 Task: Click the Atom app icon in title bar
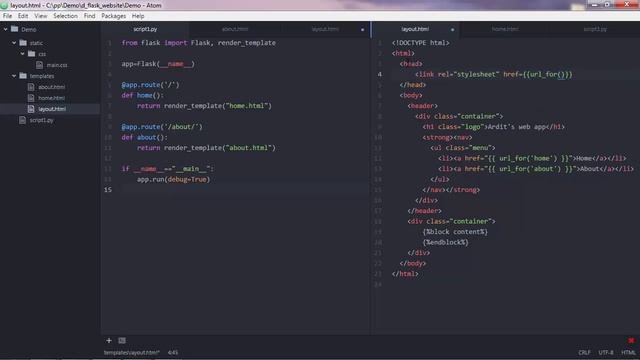(x=4, y=5)
